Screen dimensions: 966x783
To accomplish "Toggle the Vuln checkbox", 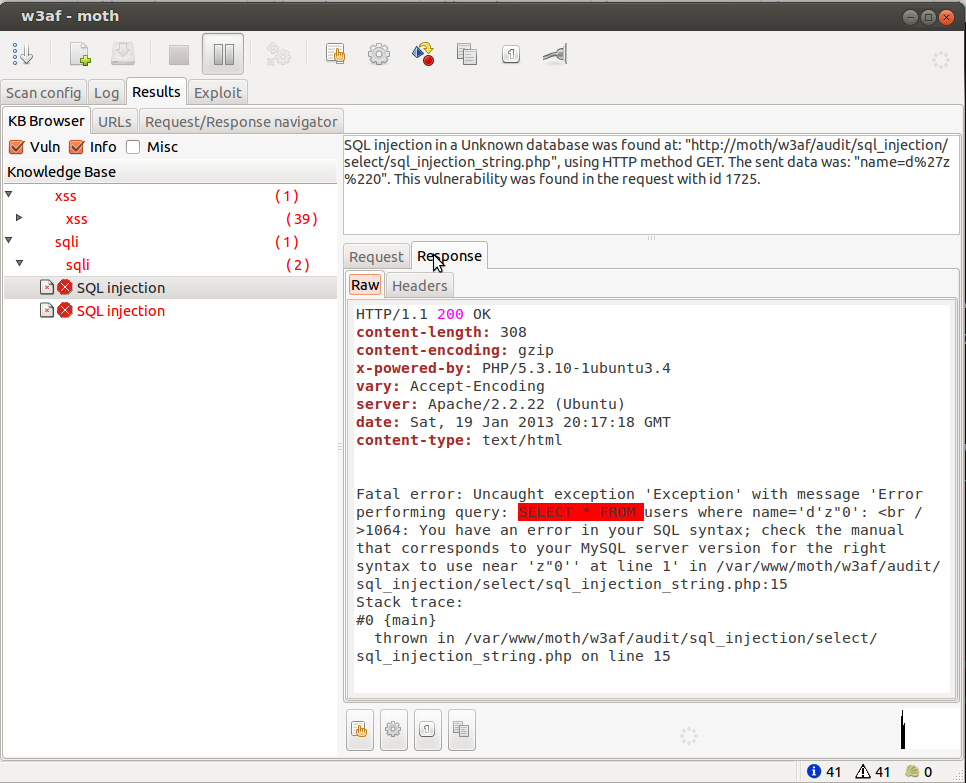I will coord(17,147).
